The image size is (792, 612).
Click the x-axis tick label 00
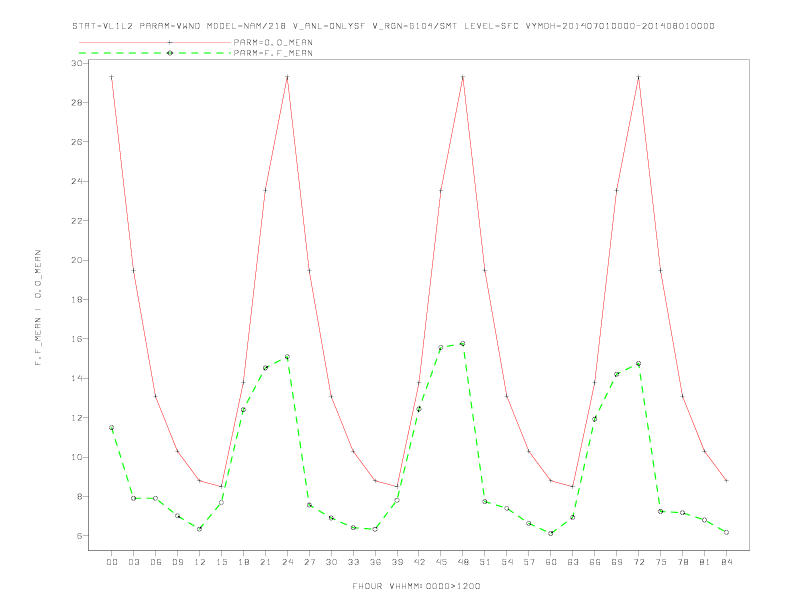[112, 562]
